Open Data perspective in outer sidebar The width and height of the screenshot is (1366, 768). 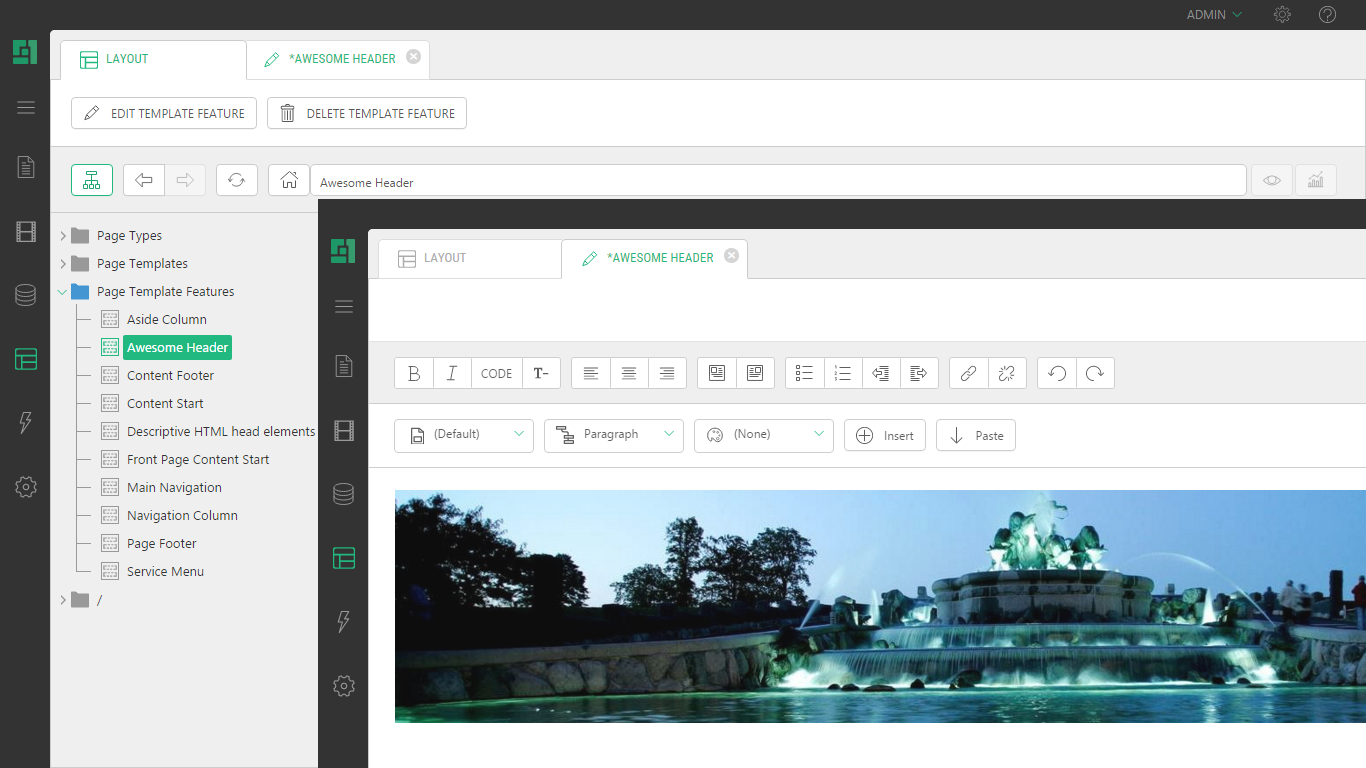[x=26, y=295]
